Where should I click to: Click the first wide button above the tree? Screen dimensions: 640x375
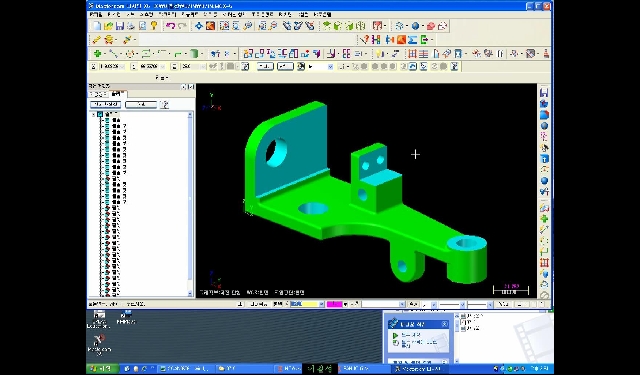click(x=105, y=105)
